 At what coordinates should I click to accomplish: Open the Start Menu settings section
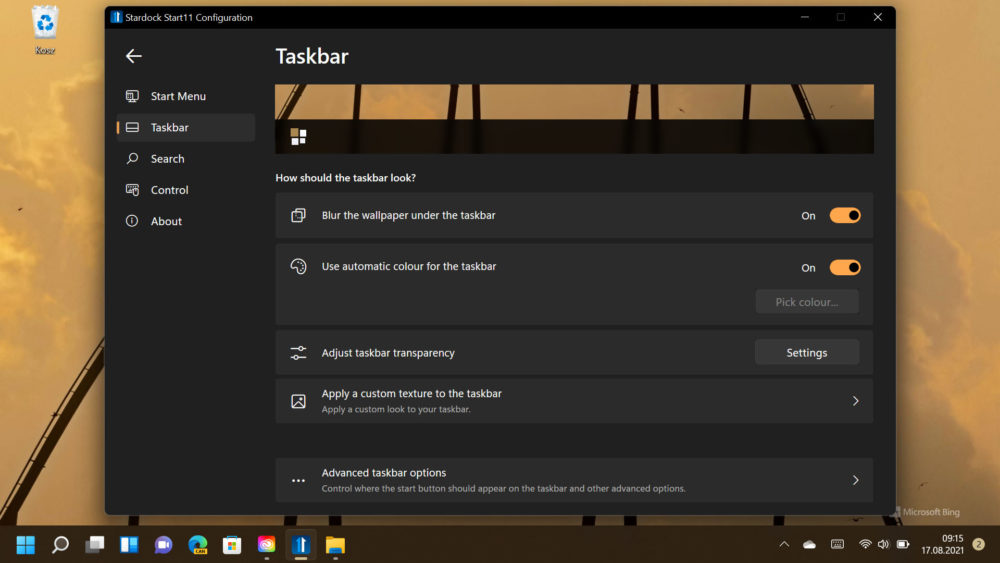click(186, 96)
